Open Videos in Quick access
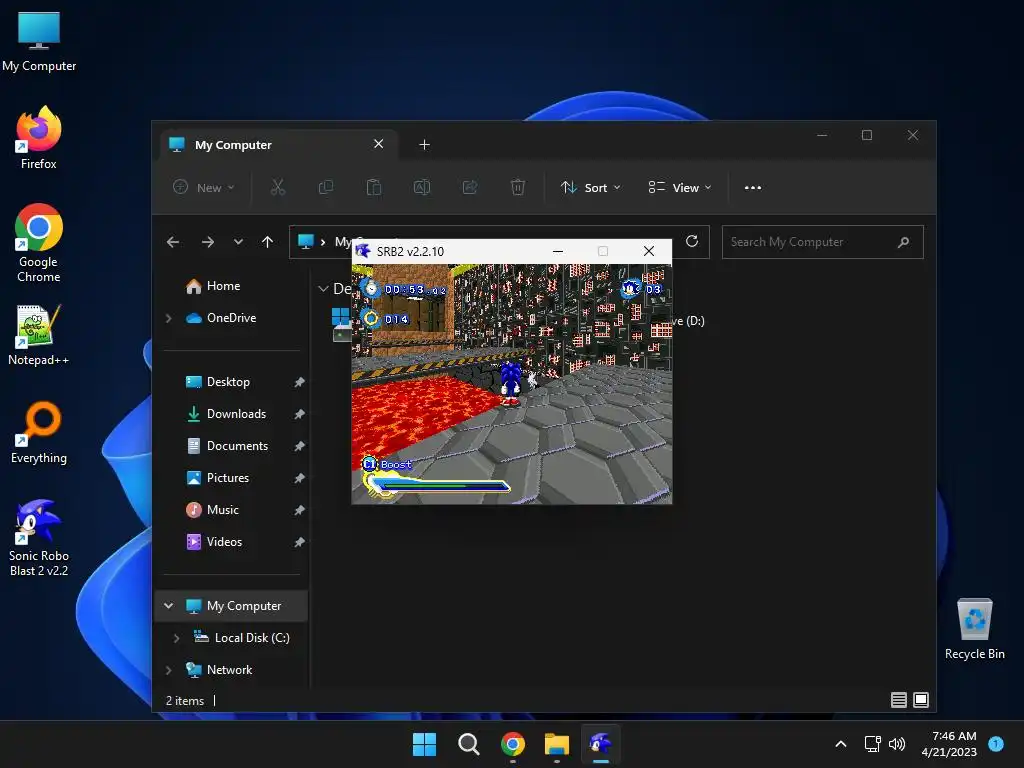 [x=214, y=542]
